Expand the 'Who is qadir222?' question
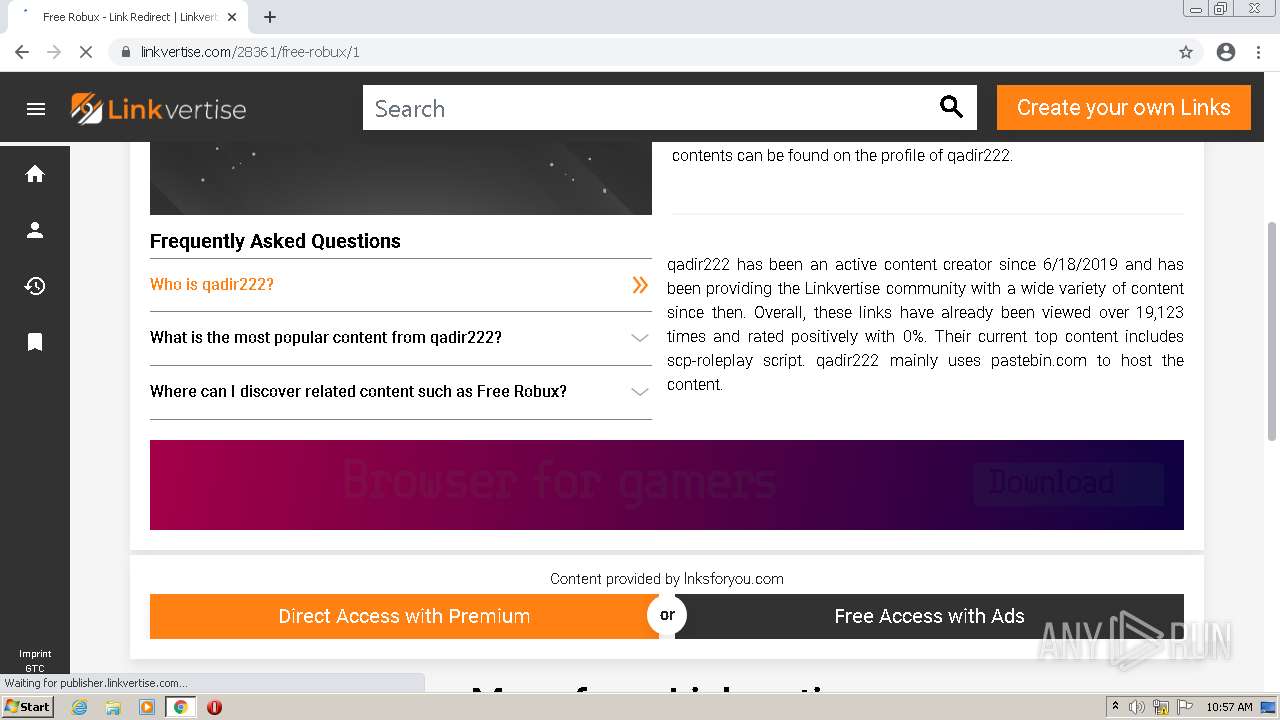This screenshot has width=1280, height=720. 400,285
